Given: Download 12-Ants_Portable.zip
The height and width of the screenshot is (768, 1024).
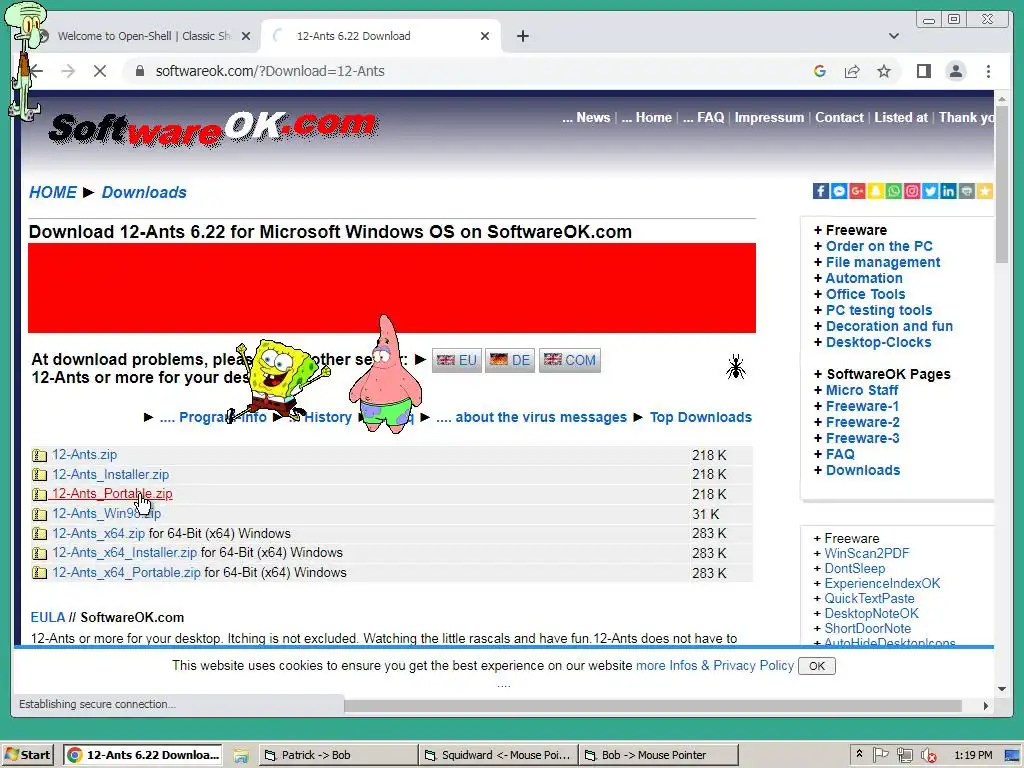Looking at the screenshot, I should point(112,494).
